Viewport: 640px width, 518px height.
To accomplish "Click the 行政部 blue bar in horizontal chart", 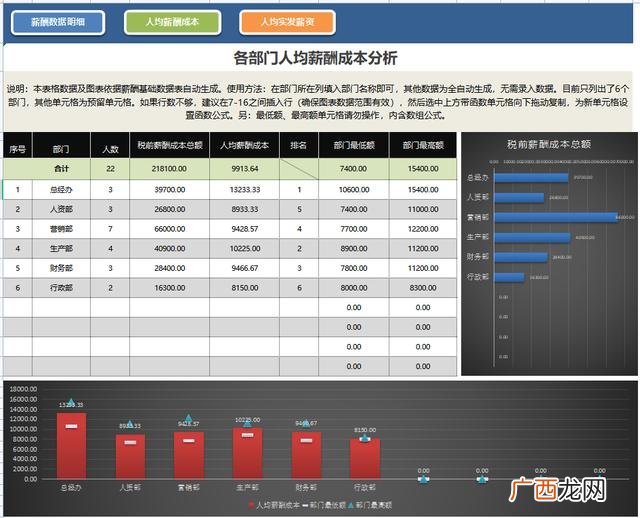I will click(x=509, y=277).
